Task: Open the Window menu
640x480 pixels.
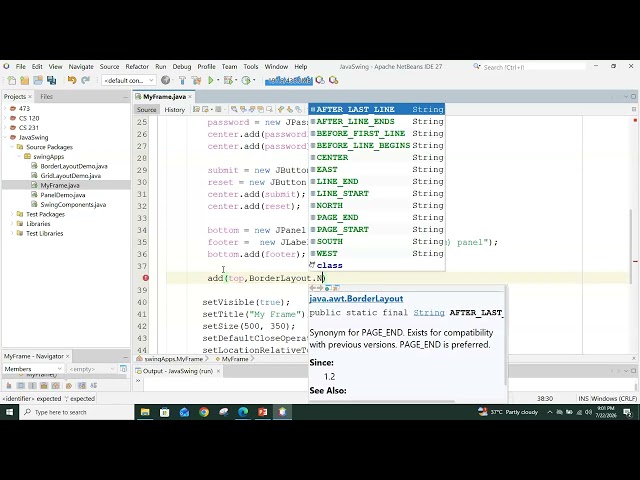Action: (x=276, y=67)
